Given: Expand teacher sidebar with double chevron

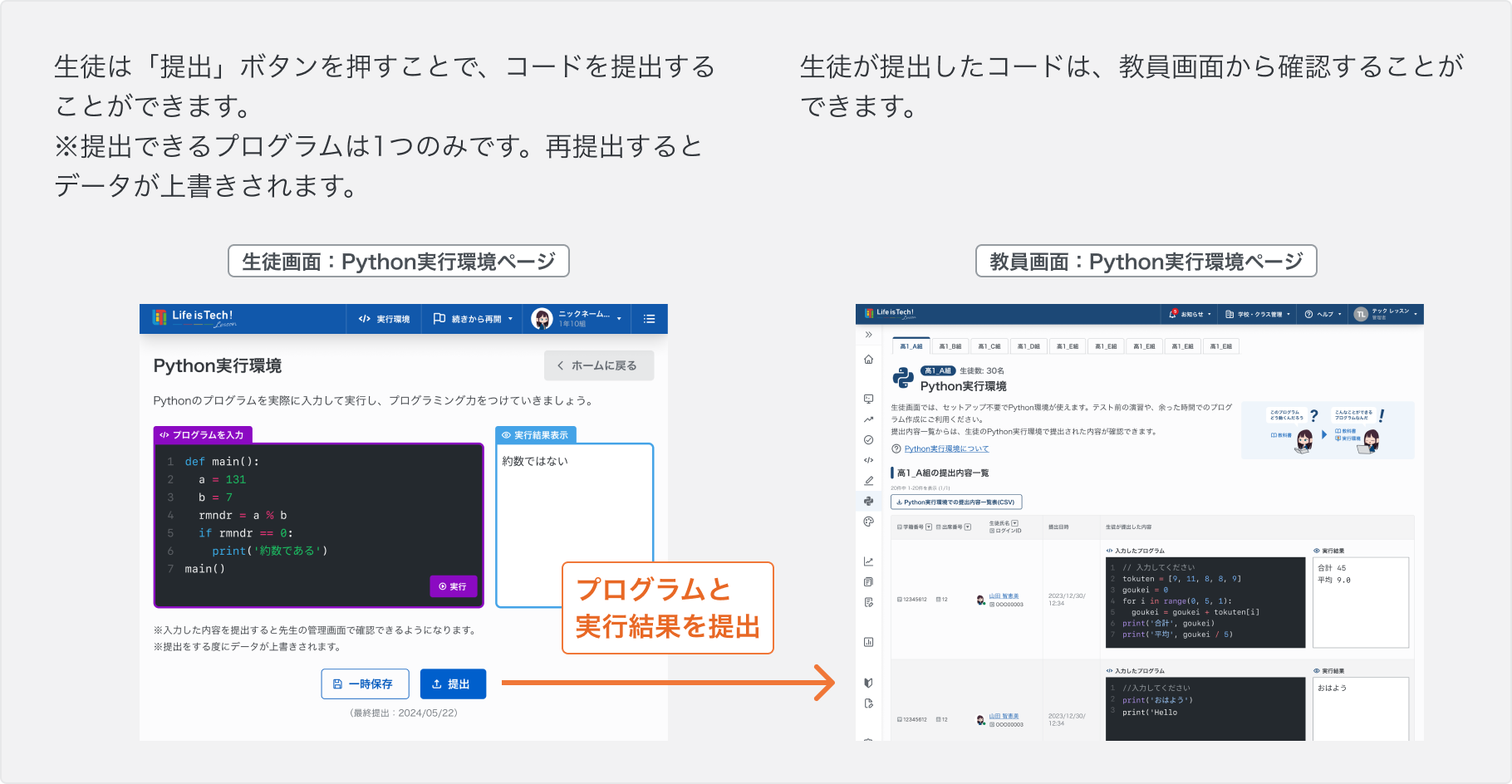Looking at the screenshot, I should point(868,335).
